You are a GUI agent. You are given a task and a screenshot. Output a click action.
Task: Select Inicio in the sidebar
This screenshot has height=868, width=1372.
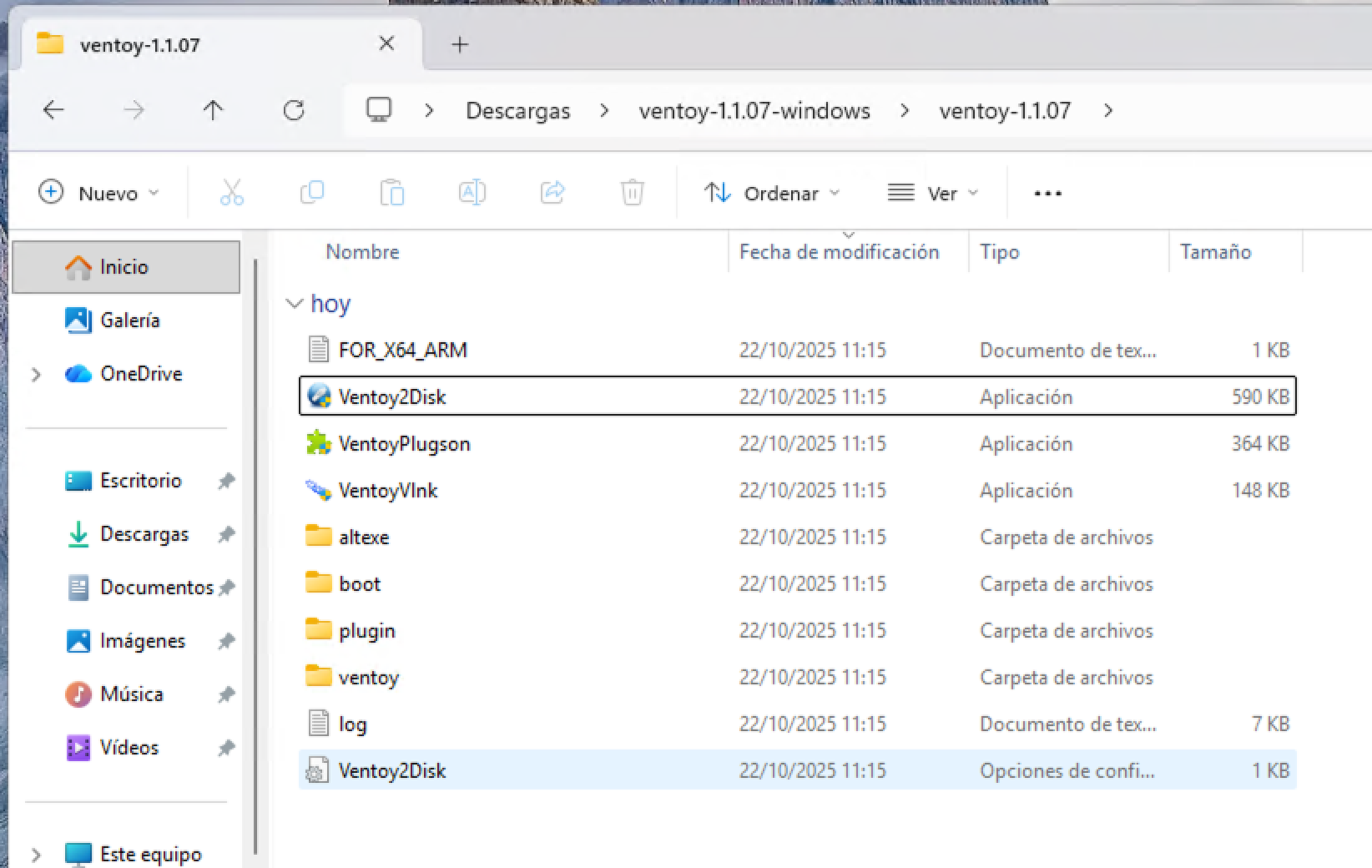coord(126,267)
